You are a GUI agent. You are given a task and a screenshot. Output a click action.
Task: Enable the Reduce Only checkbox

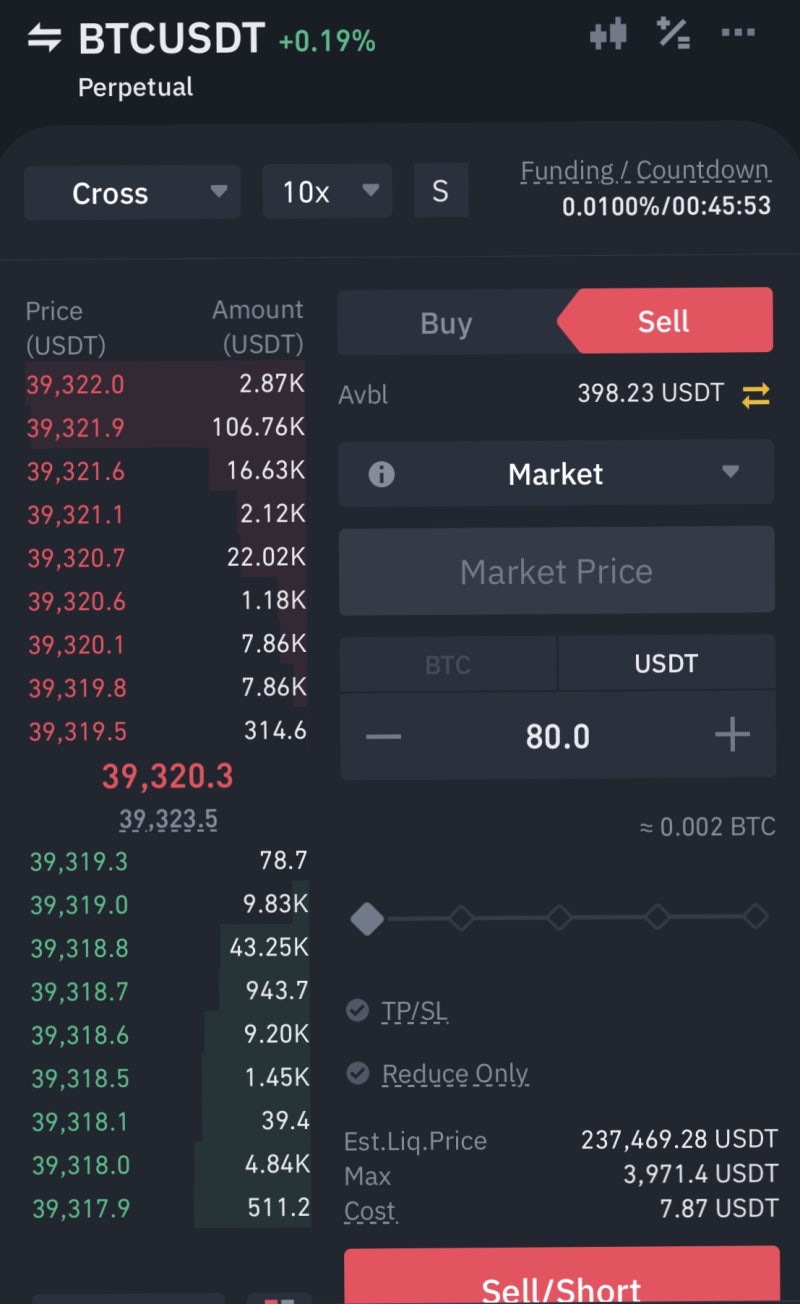click(357, 1074)
